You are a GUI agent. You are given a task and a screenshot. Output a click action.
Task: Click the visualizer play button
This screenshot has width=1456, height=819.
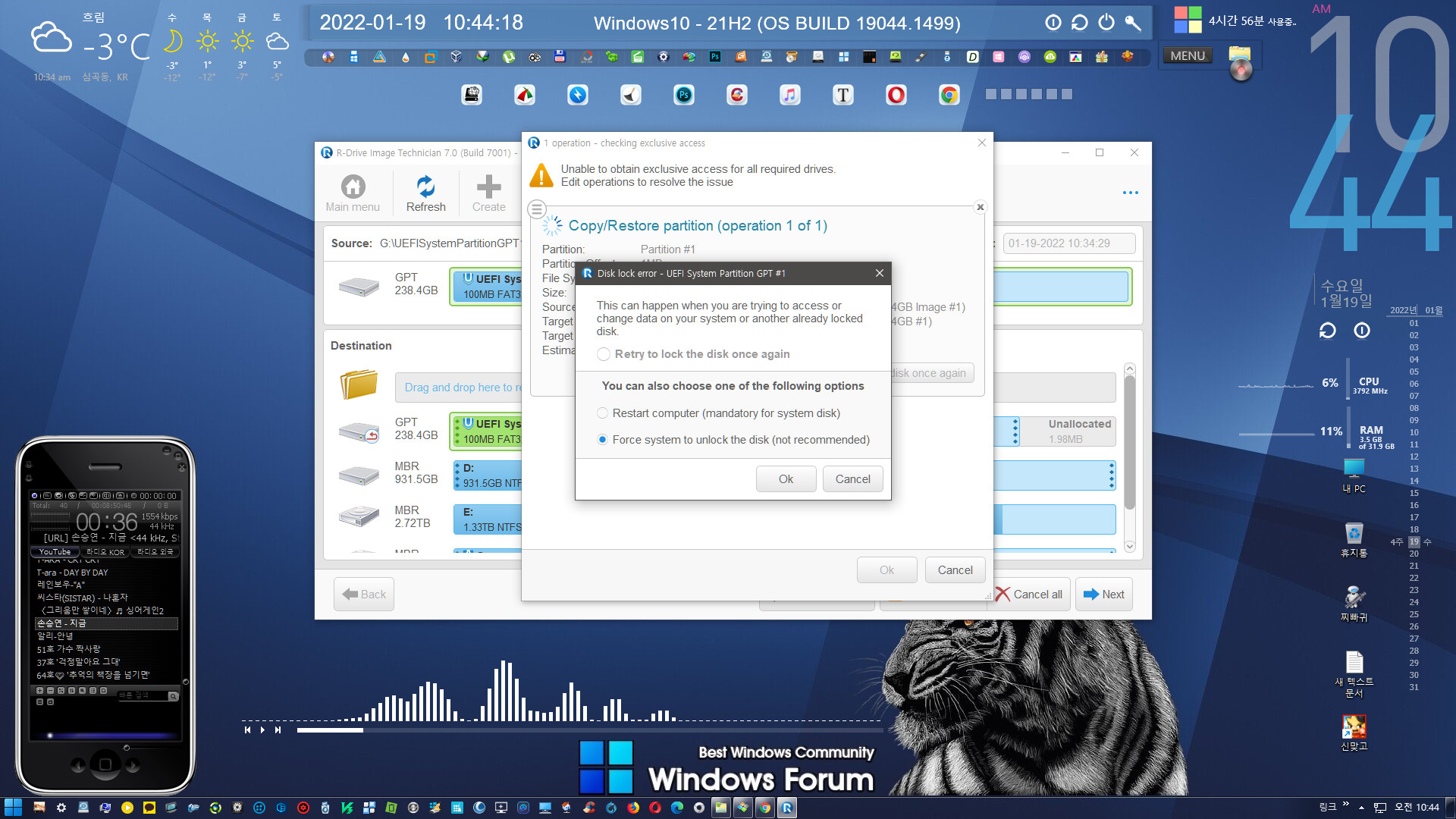[x=262, y=730]
